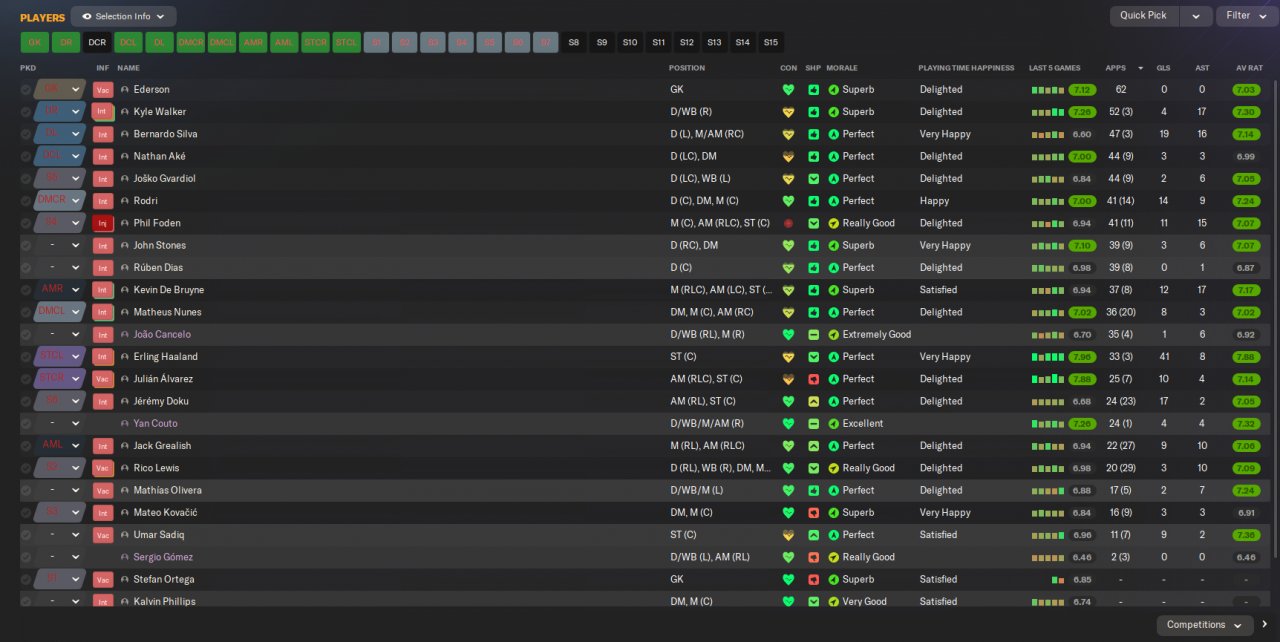The width and height of the screenshot is (1280, 642).
Task: Click Ederson's last 5 games form bars
Action: coord(1048,90)
